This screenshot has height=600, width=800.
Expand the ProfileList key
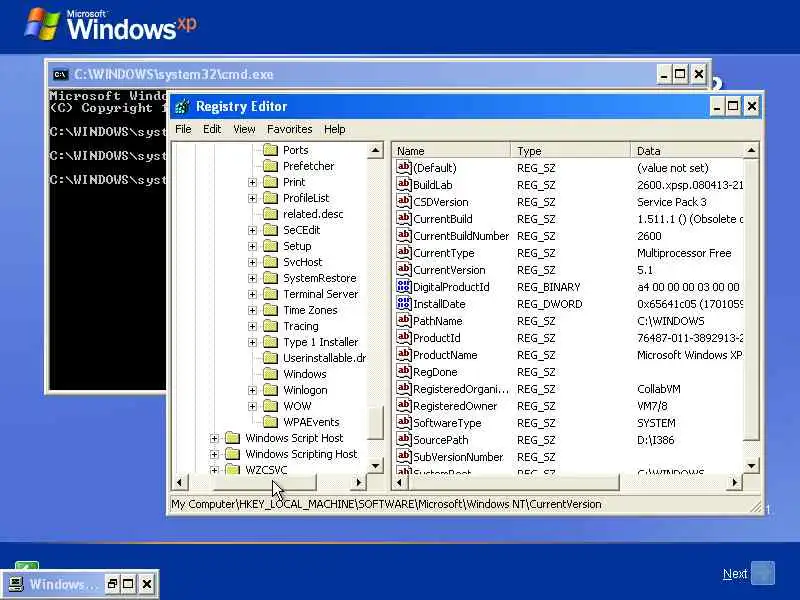pyautogui.click(x=252, y=198)
